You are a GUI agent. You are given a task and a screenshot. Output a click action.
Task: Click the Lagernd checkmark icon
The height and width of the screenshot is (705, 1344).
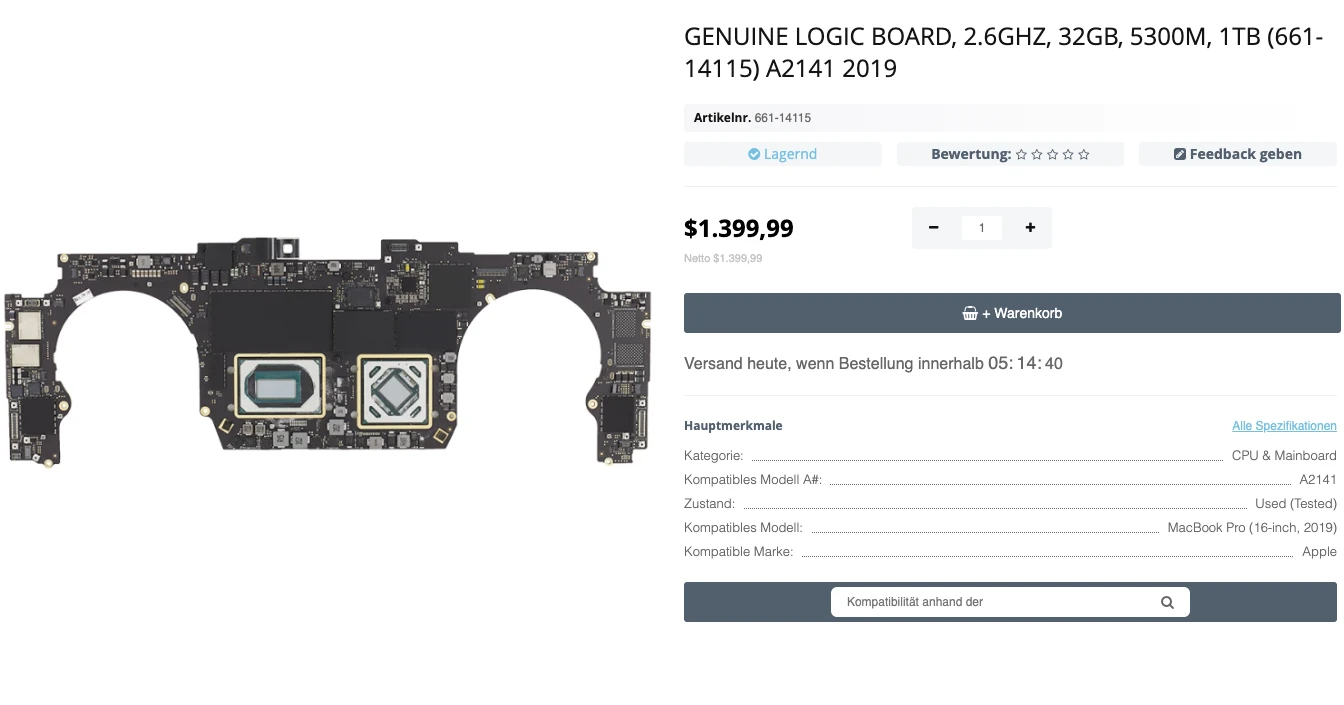coord(754,154)
